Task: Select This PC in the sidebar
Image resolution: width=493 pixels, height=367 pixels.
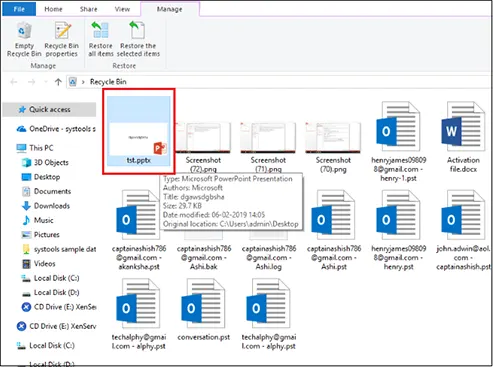Action: (x=35, y=148)
